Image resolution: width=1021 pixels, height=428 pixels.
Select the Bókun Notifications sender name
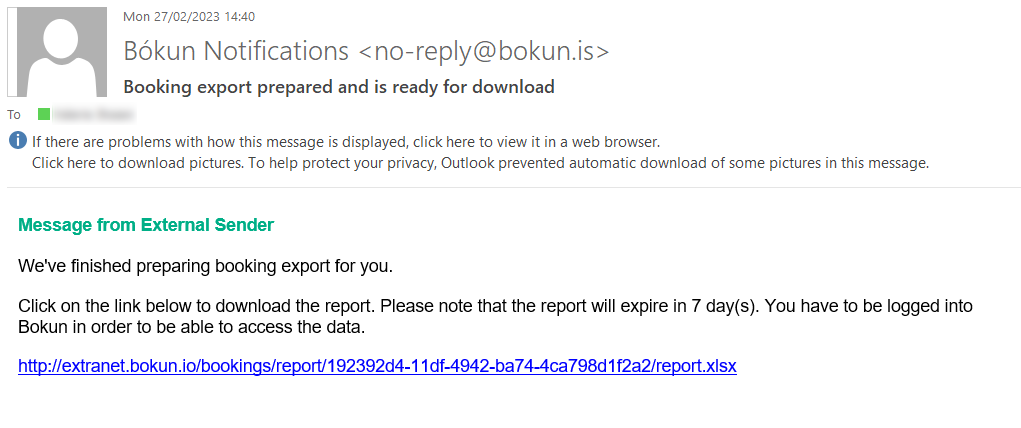click(236, 51)
